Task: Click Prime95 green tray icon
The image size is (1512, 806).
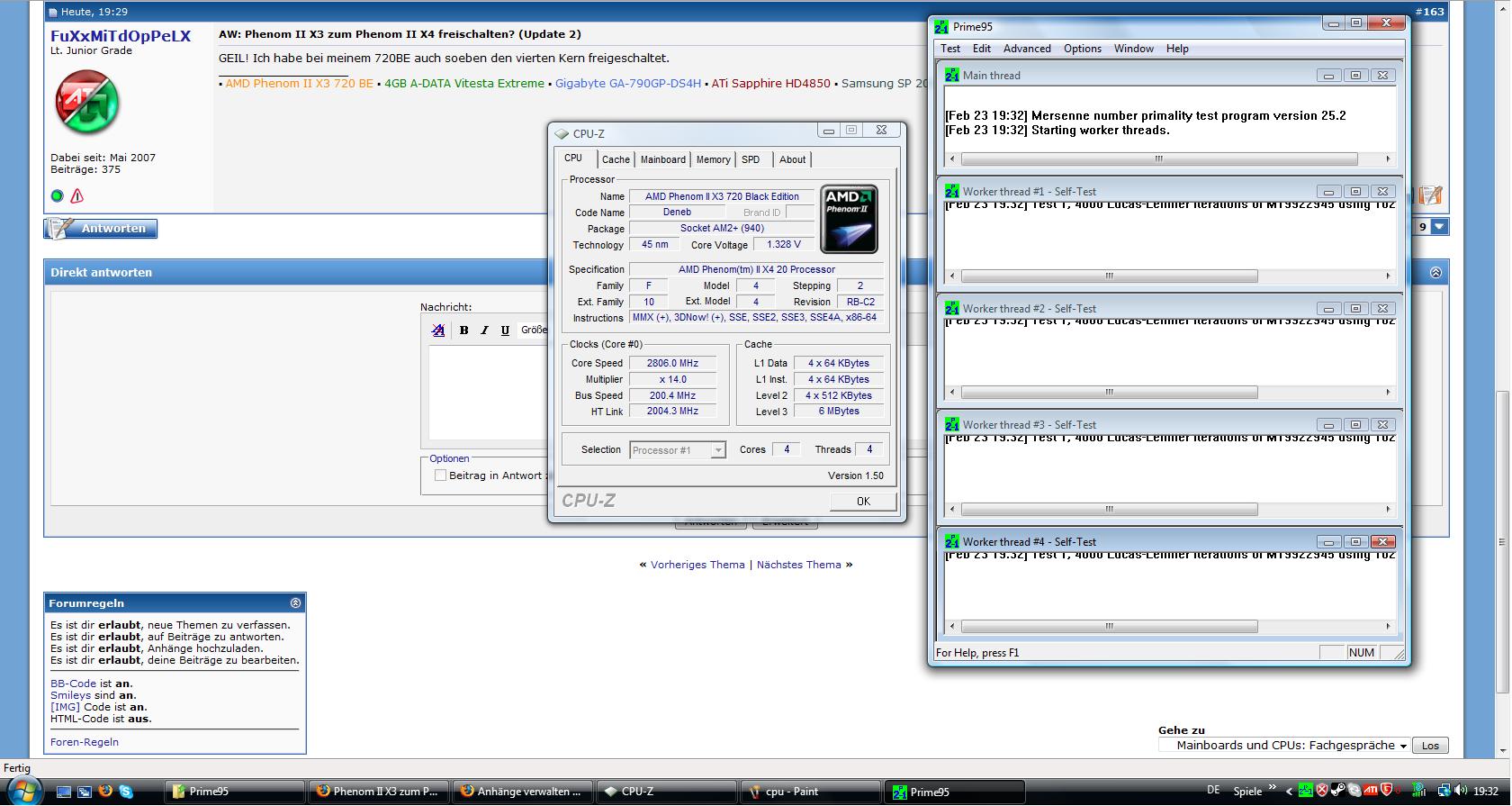Action: 1306,790
